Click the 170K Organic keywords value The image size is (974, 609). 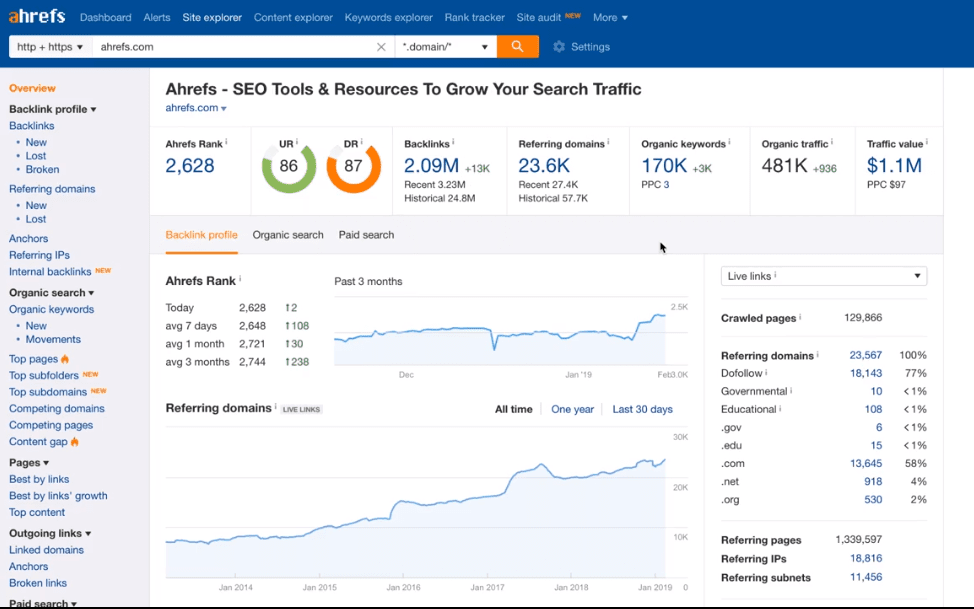pos(664,166)
